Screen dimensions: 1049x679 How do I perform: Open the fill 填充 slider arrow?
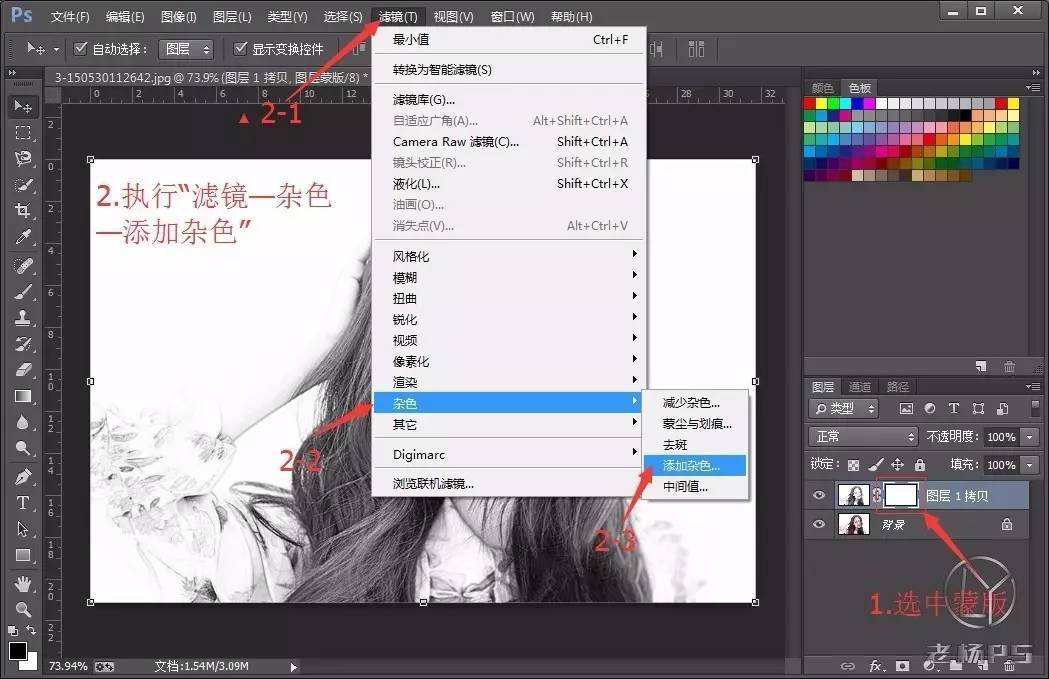tap(1030, 465)
